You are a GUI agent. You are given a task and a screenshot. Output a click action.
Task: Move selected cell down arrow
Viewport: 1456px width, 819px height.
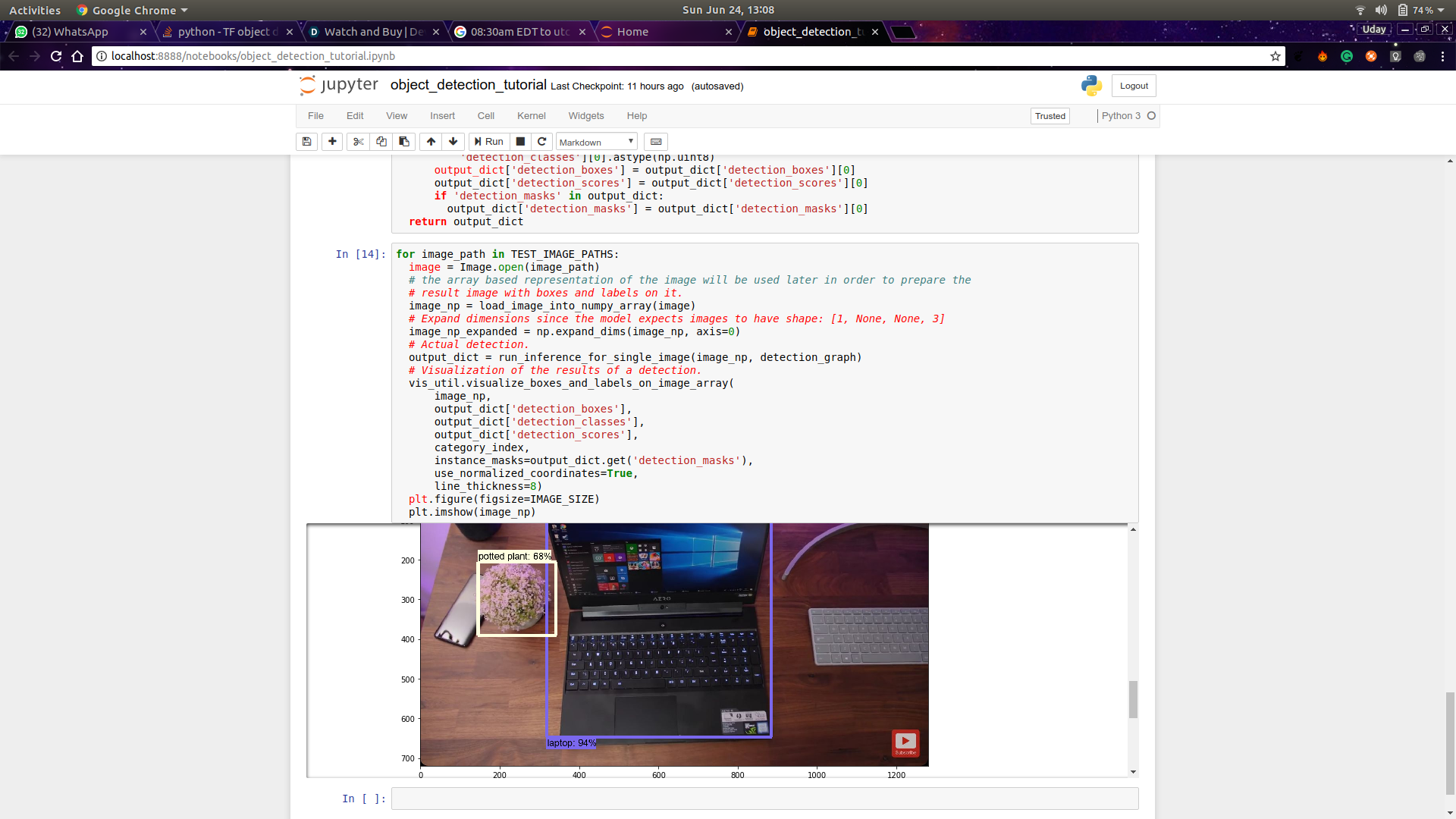pos(453,142)
